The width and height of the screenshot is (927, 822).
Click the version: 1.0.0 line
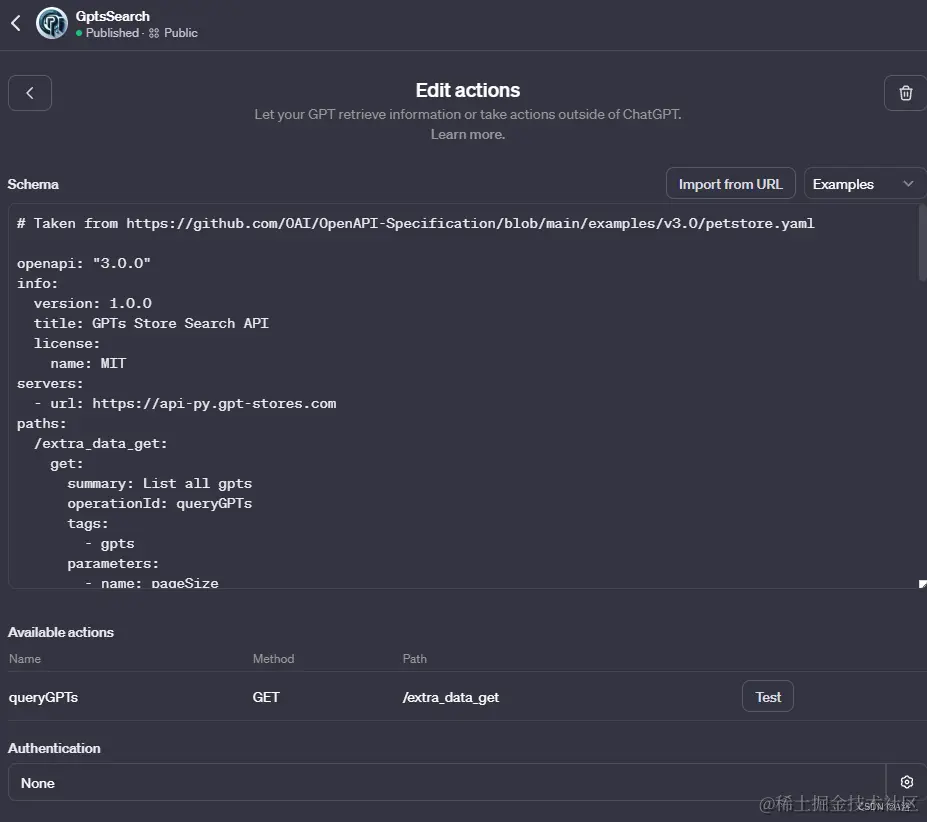[x=93, y=303]
